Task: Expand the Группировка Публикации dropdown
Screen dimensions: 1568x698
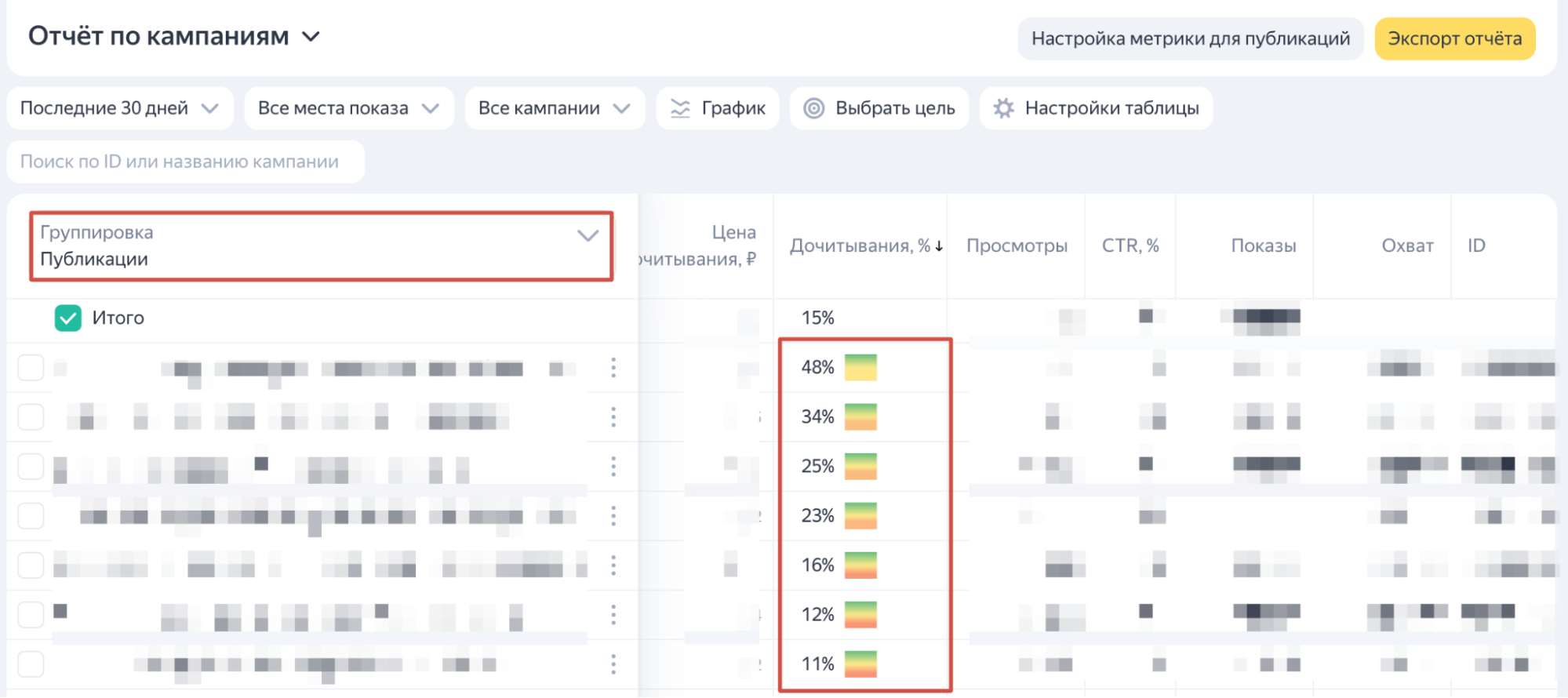Action: pos(321,245)
